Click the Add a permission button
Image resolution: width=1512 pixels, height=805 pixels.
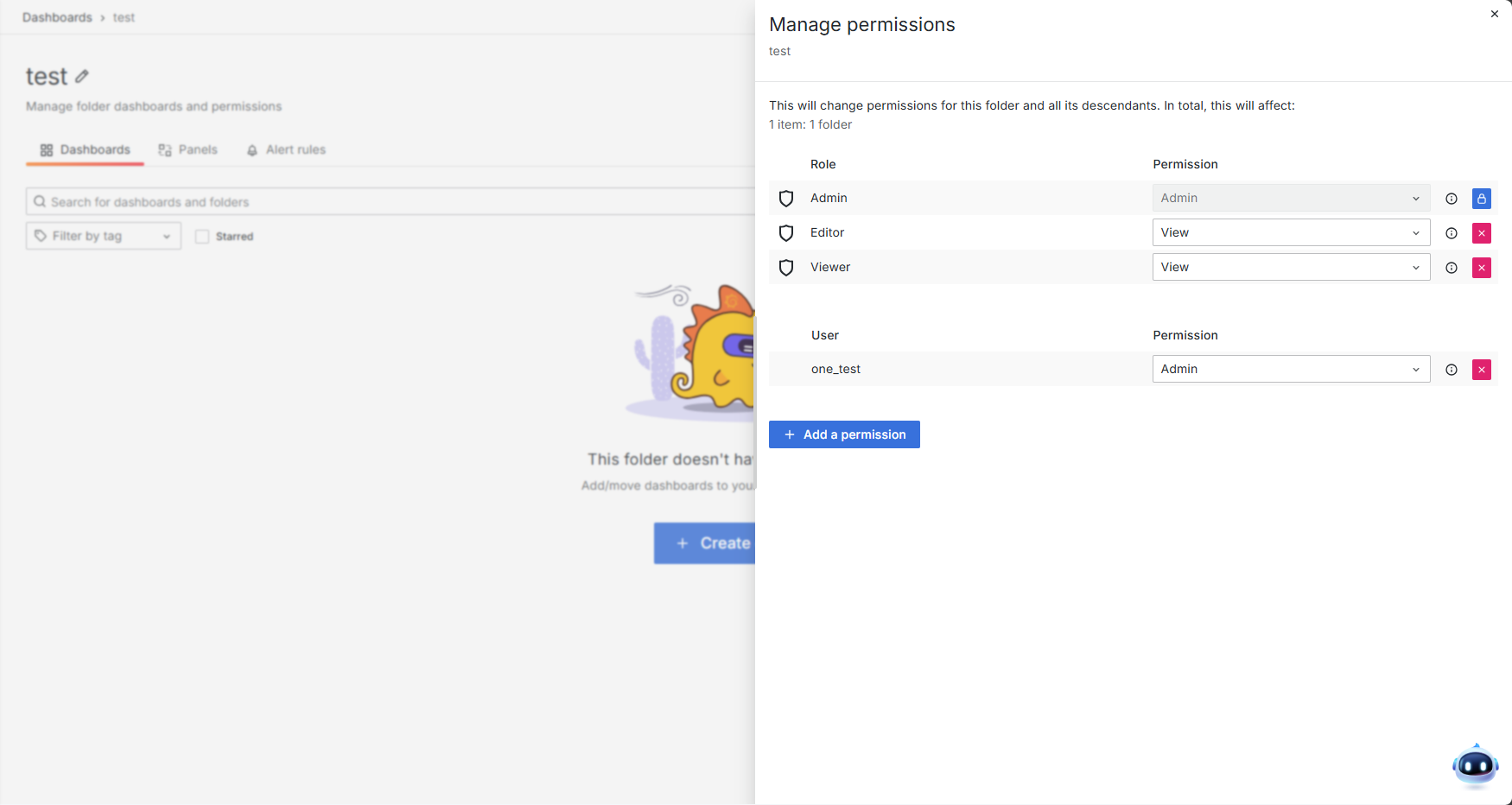(844, 434)
